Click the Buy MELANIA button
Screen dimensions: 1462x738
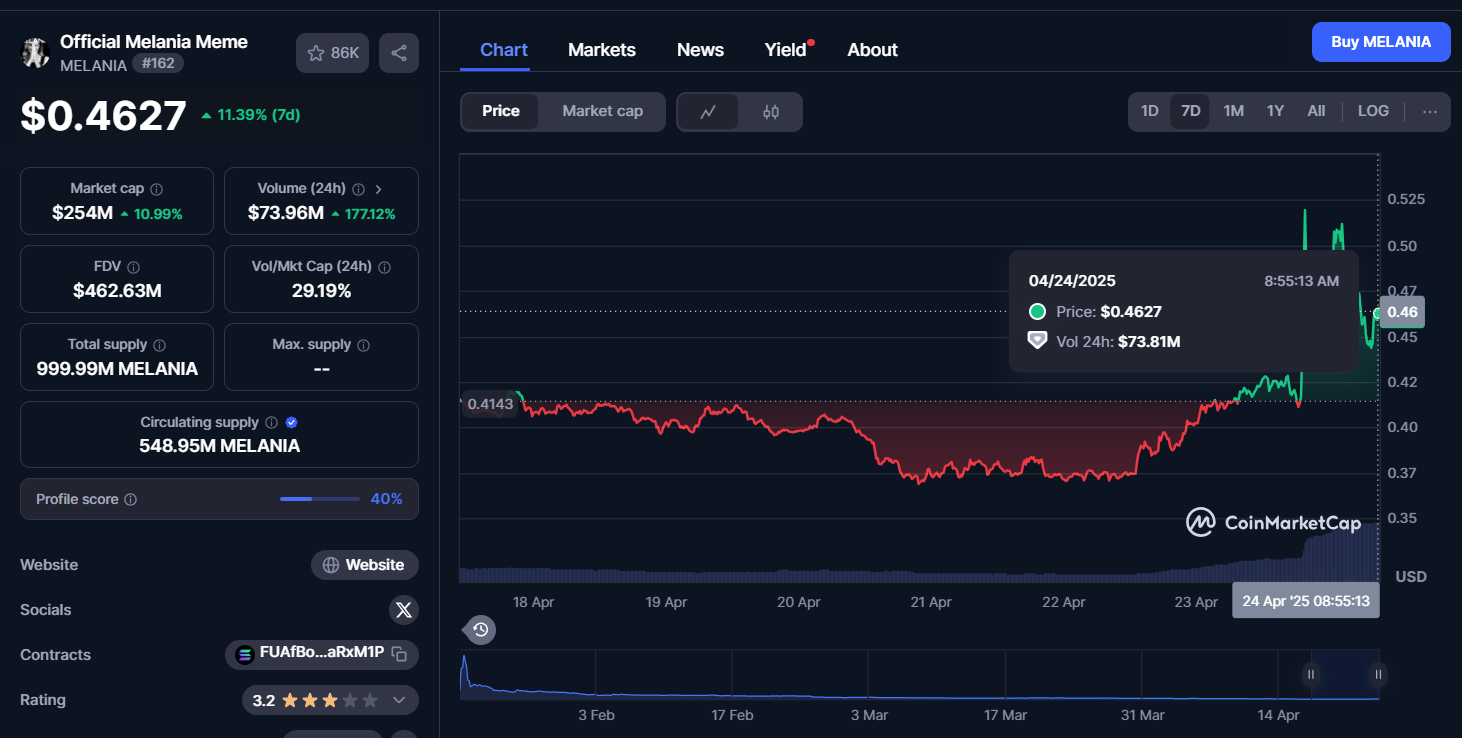(1380, 42)
